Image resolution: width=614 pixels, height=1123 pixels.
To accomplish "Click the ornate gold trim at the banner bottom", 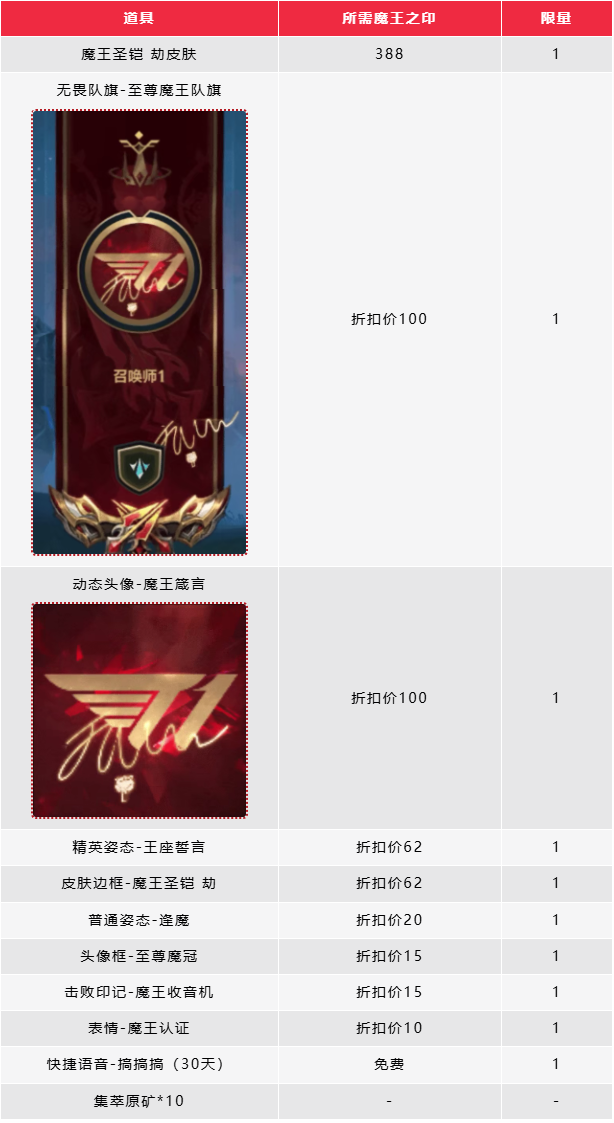I will coord(140,521).
